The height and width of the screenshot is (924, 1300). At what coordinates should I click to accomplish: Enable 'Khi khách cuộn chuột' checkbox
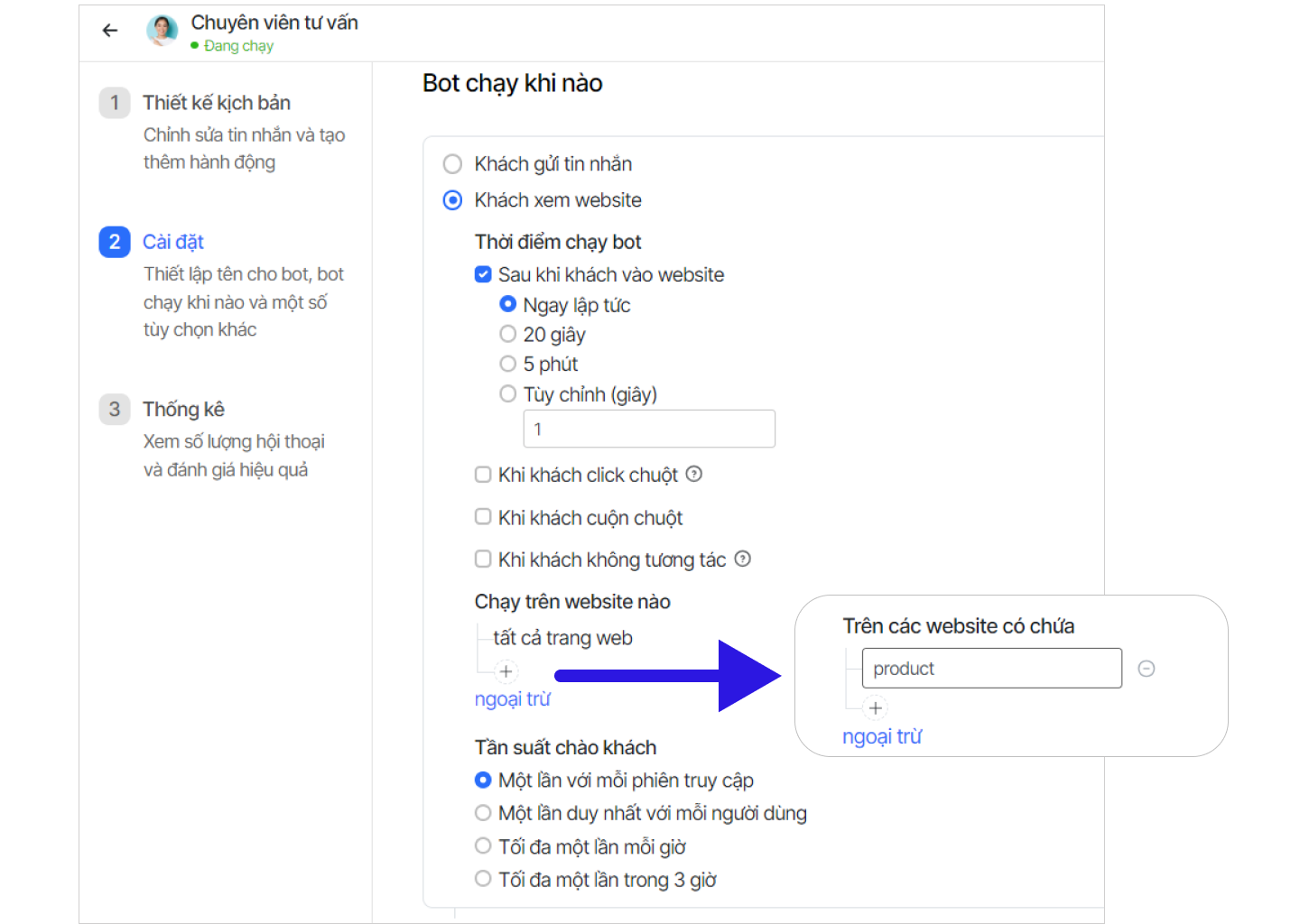tap(483, 517)
